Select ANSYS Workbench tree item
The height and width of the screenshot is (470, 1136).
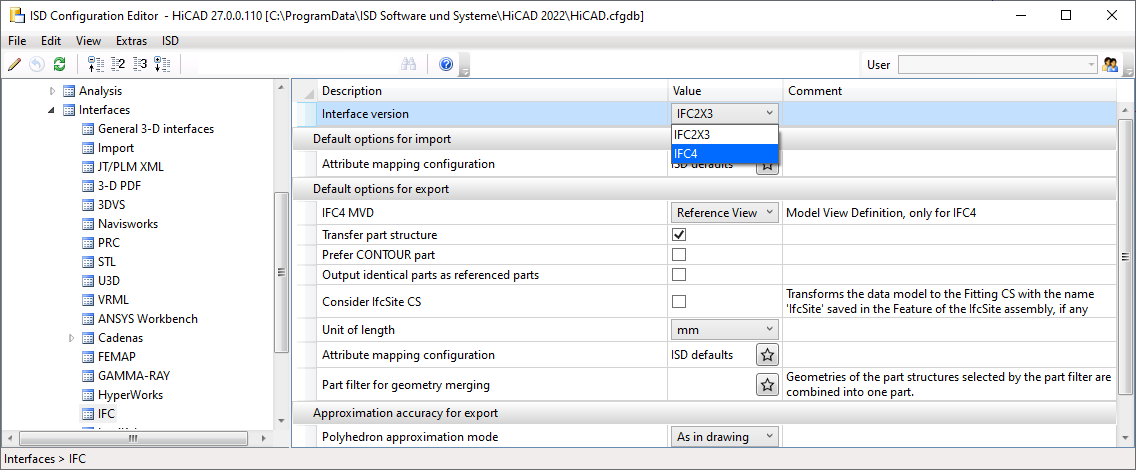point(148,319)
